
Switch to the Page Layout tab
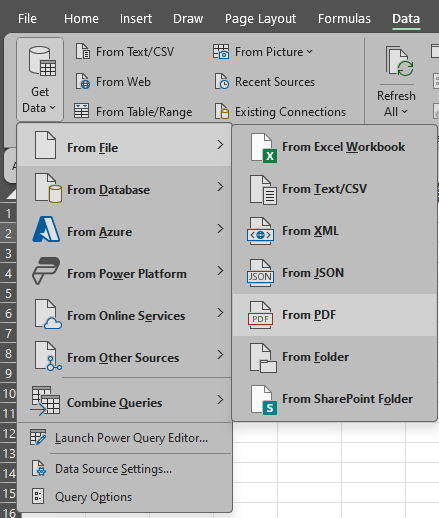point(260,19)
